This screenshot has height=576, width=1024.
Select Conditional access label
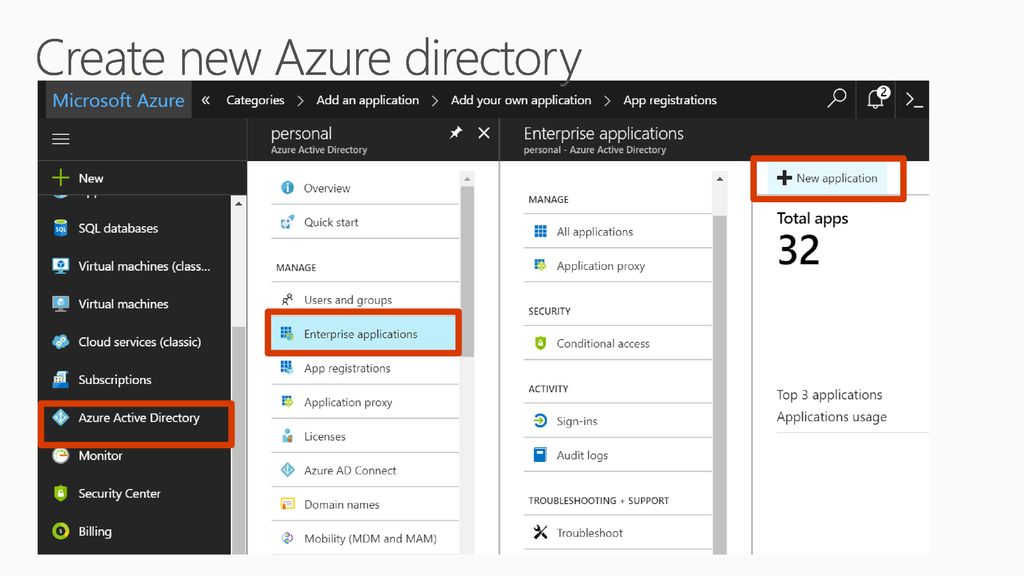pos(603,344)
